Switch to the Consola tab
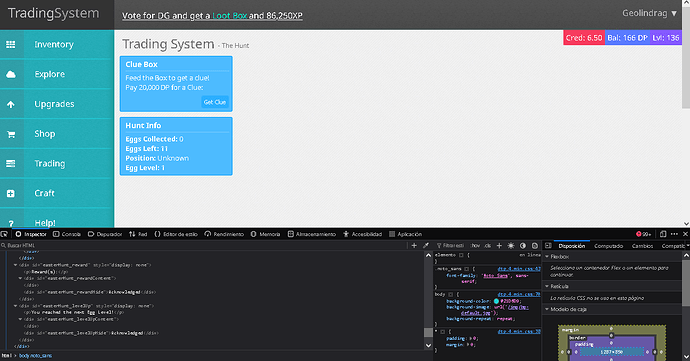690x361 pixels. [67, 234]
